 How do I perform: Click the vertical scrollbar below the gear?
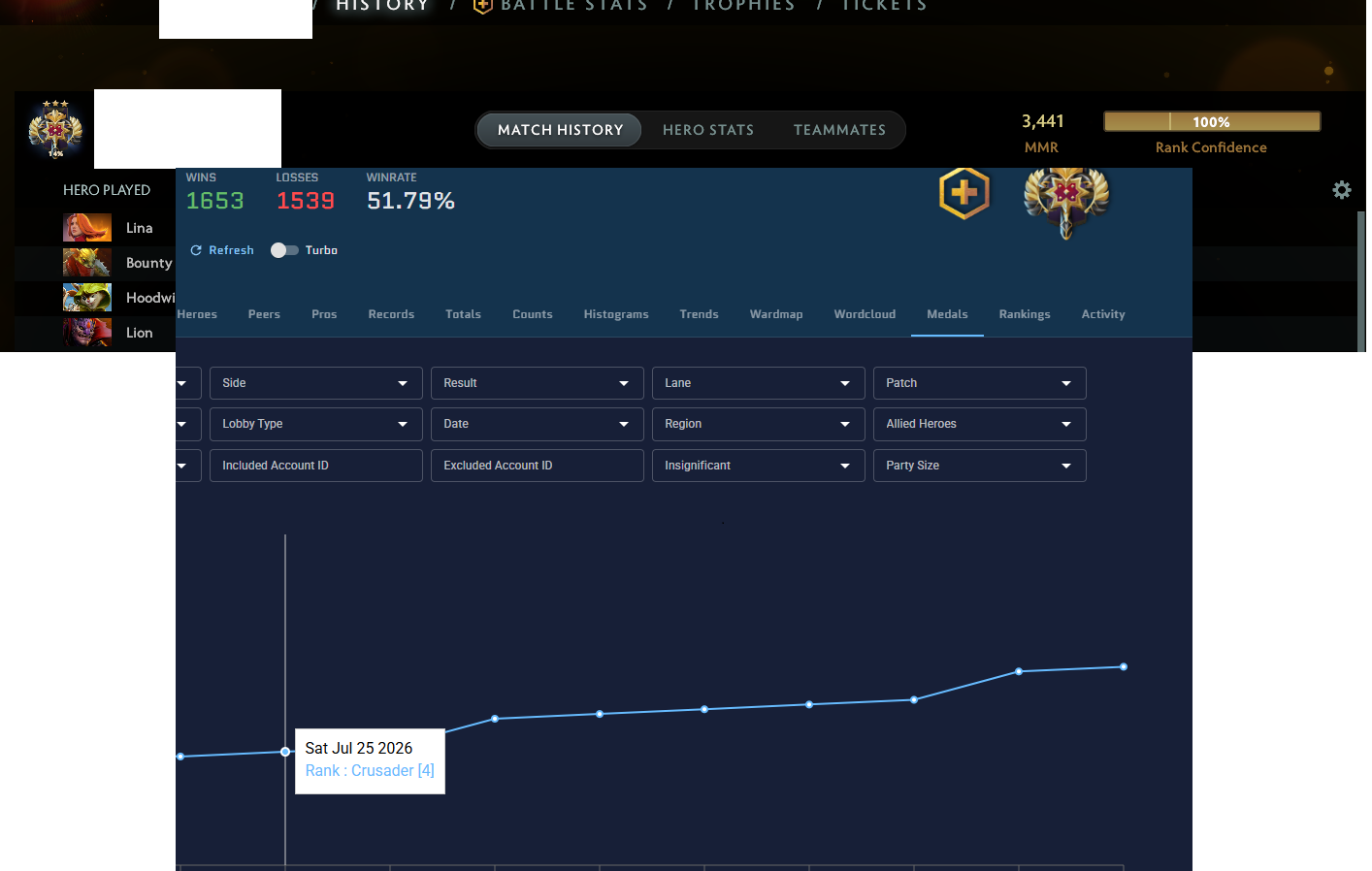point(1361,281)
